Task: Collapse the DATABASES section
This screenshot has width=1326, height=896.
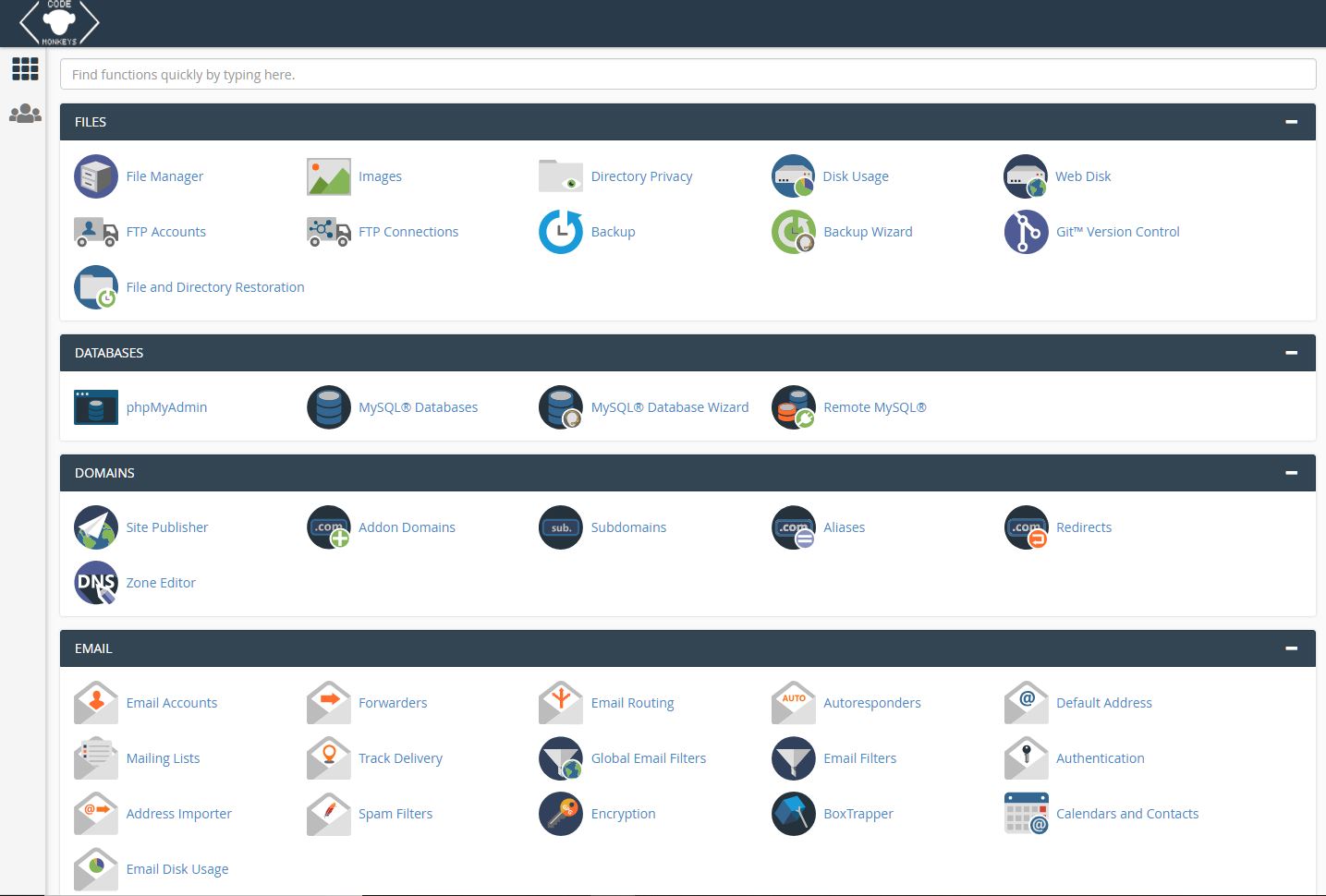Action: (1290, 352)
